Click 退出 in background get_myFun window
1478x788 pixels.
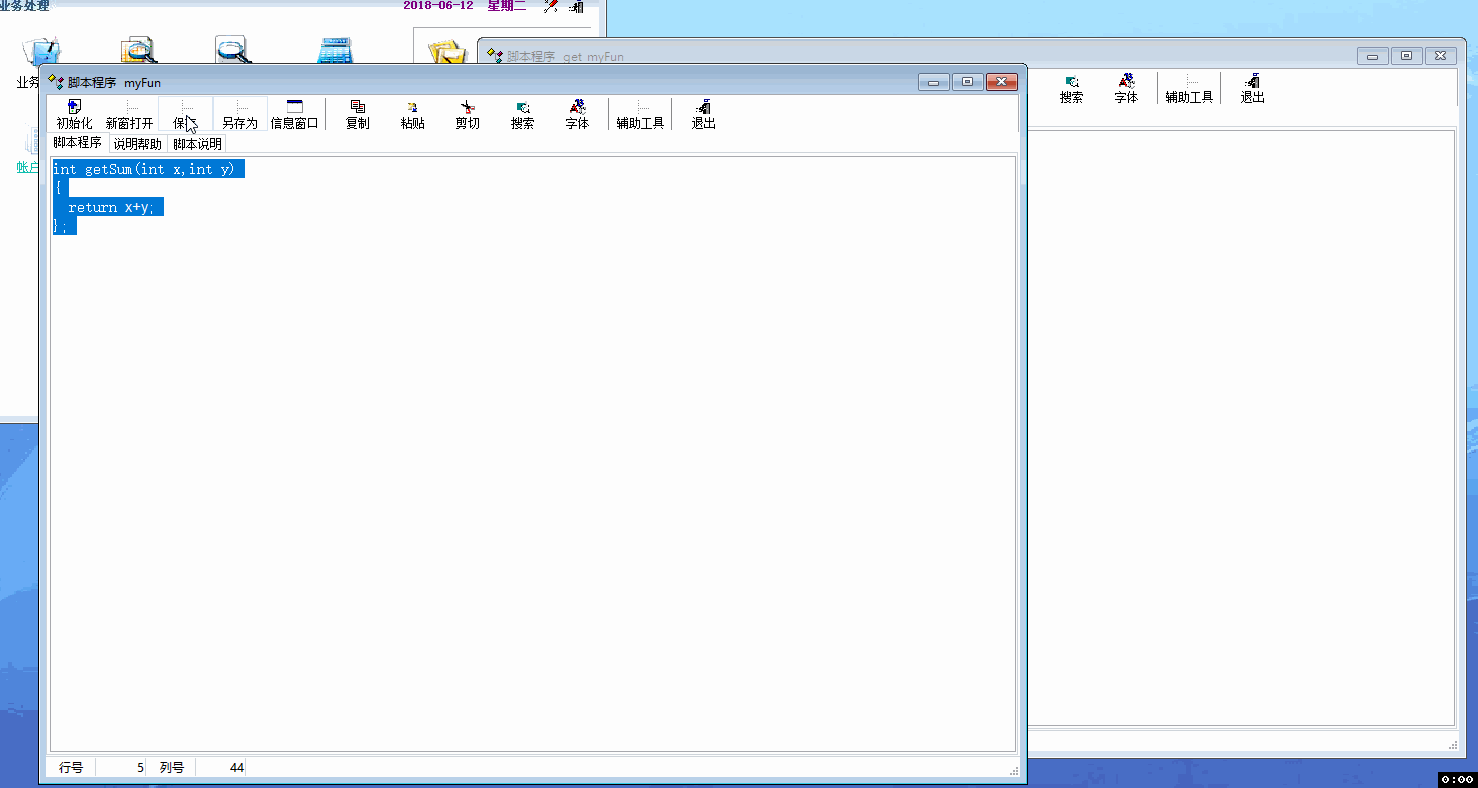(x=1252, y=89)
